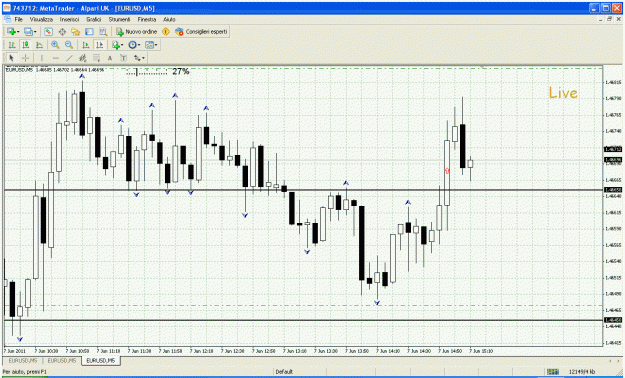The image size is (625, 378).
Task: Switch chart to bar chart style
Action: click(x=12, y=45)
